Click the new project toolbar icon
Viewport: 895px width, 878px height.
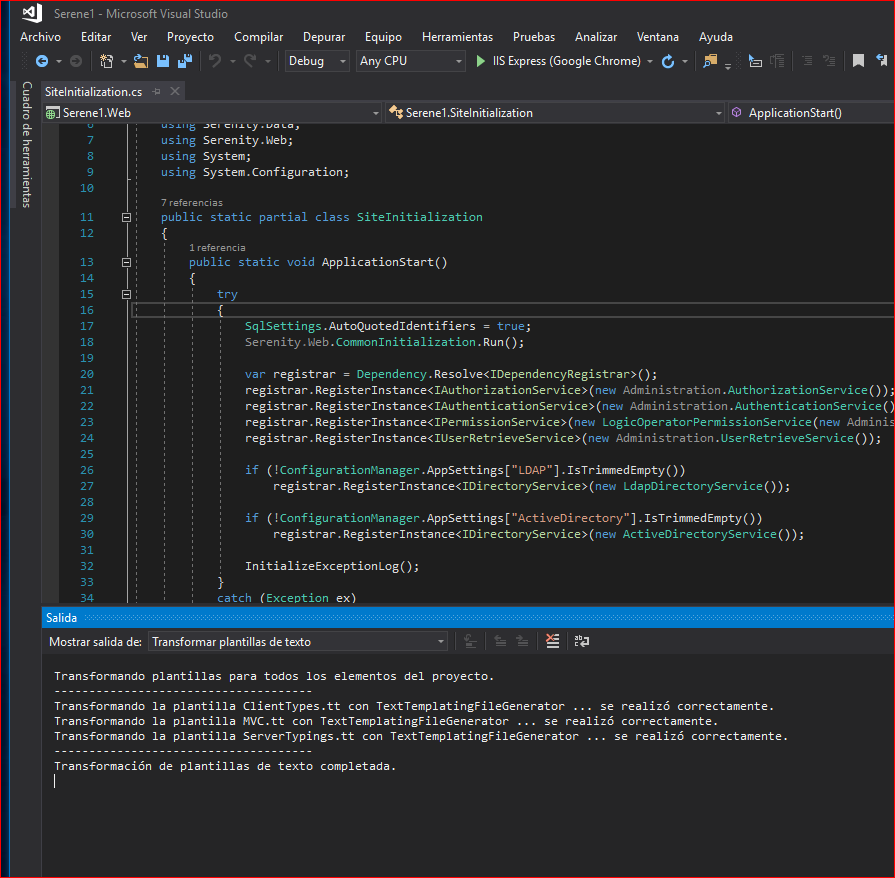coord(108,61)
